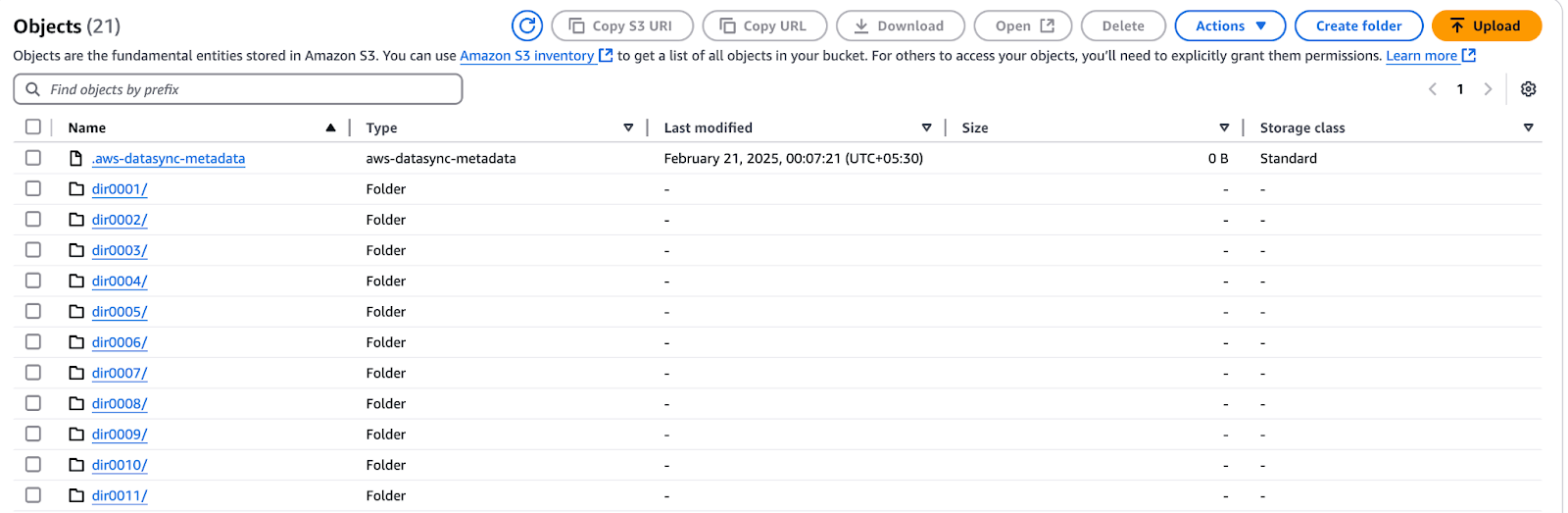The height and width of the screenshot is (513, 1568).
Task: Sort by Size column arrow
Action: [x=1224, y=128]
